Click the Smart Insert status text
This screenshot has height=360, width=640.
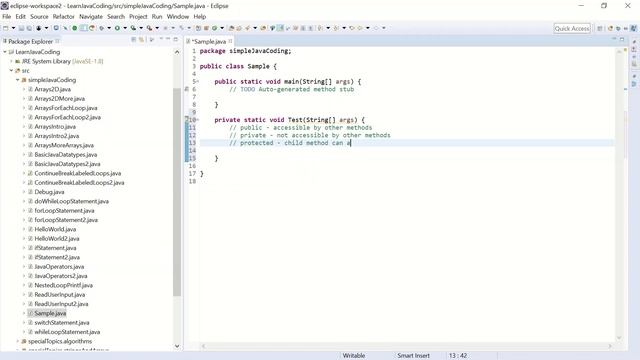(413, 356)
